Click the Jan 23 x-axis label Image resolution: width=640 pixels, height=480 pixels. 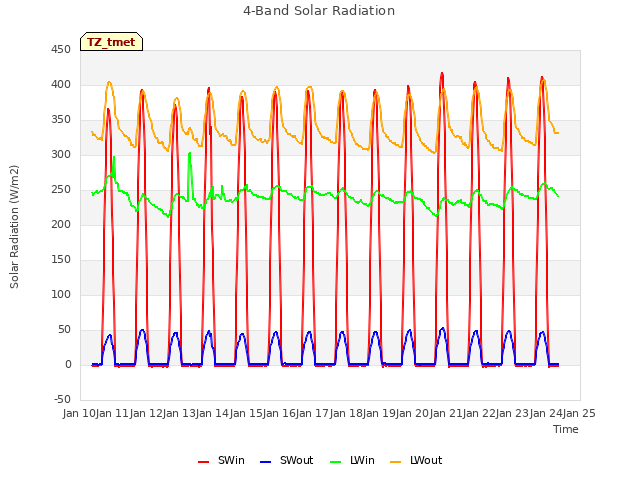[512, 413]
